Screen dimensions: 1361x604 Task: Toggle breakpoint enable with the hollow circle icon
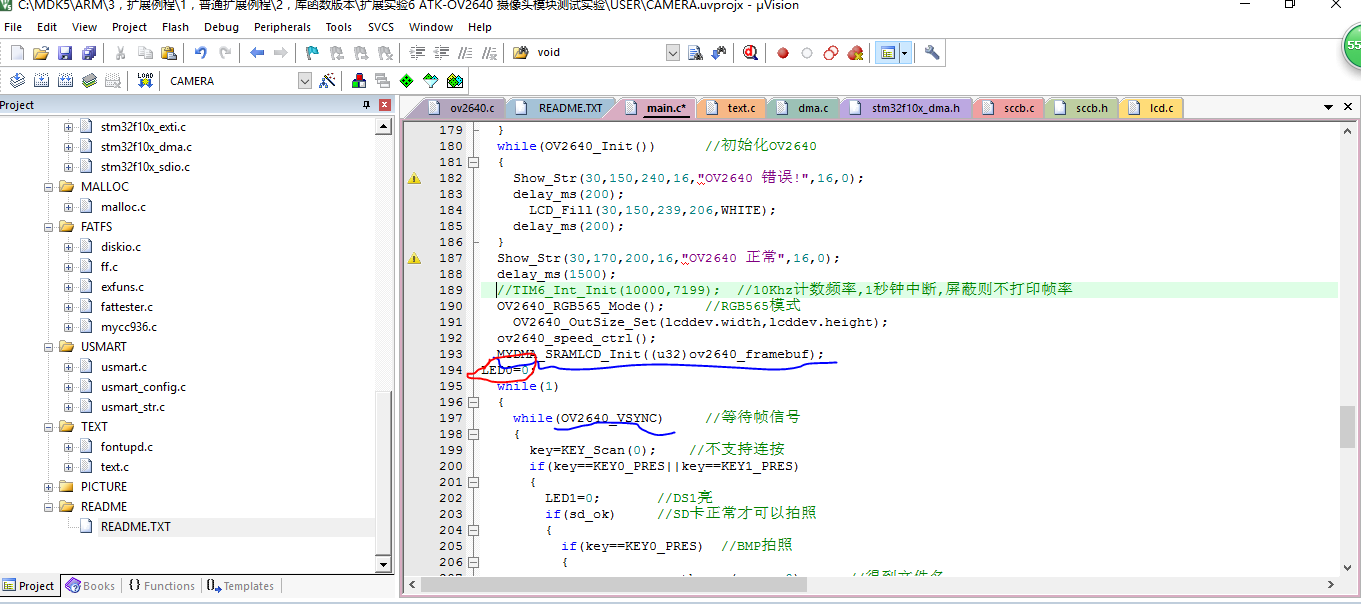(x=807, y=53)
